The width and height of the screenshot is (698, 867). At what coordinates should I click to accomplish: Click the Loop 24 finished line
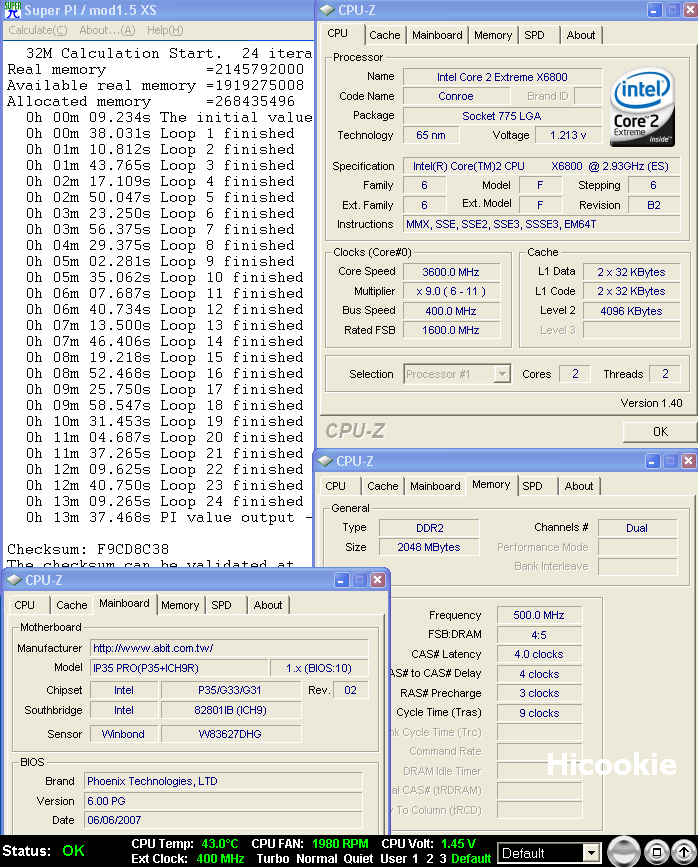point(165,502)
